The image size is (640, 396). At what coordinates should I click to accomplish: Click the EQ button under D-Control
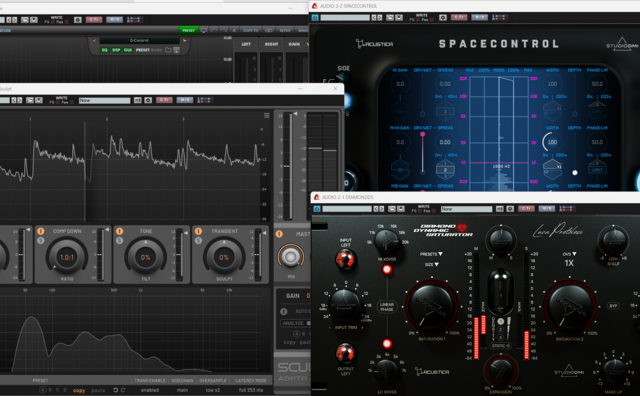coord(104,50)
